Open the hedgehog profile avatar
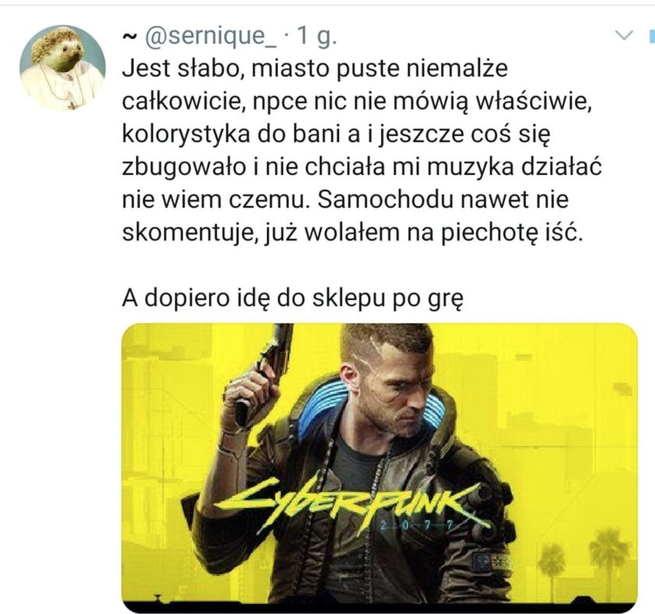Viewport: 655px width, 614px height. point(63,68)
